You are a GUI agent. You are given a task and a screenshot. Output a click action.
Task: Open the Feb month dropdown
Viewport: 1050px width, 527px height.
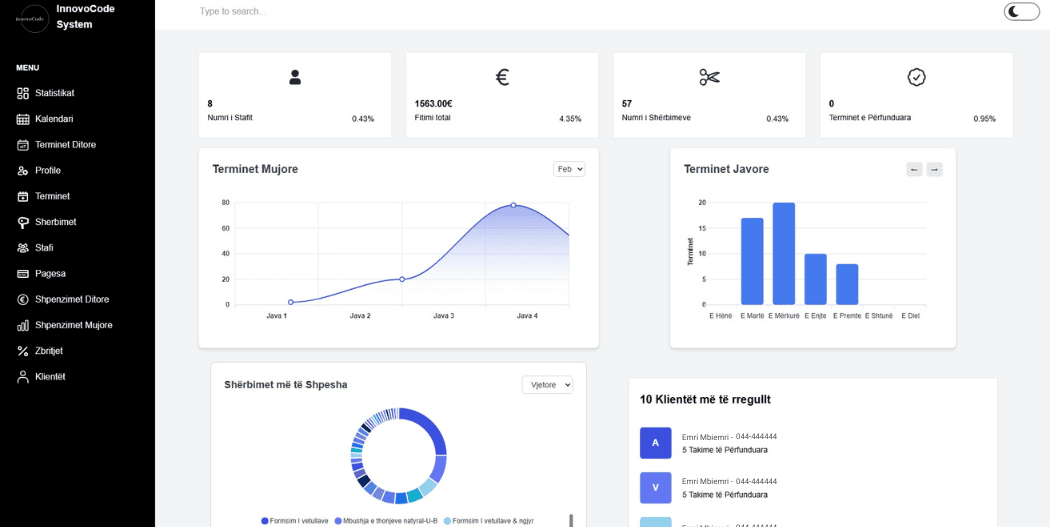(569, 169)
